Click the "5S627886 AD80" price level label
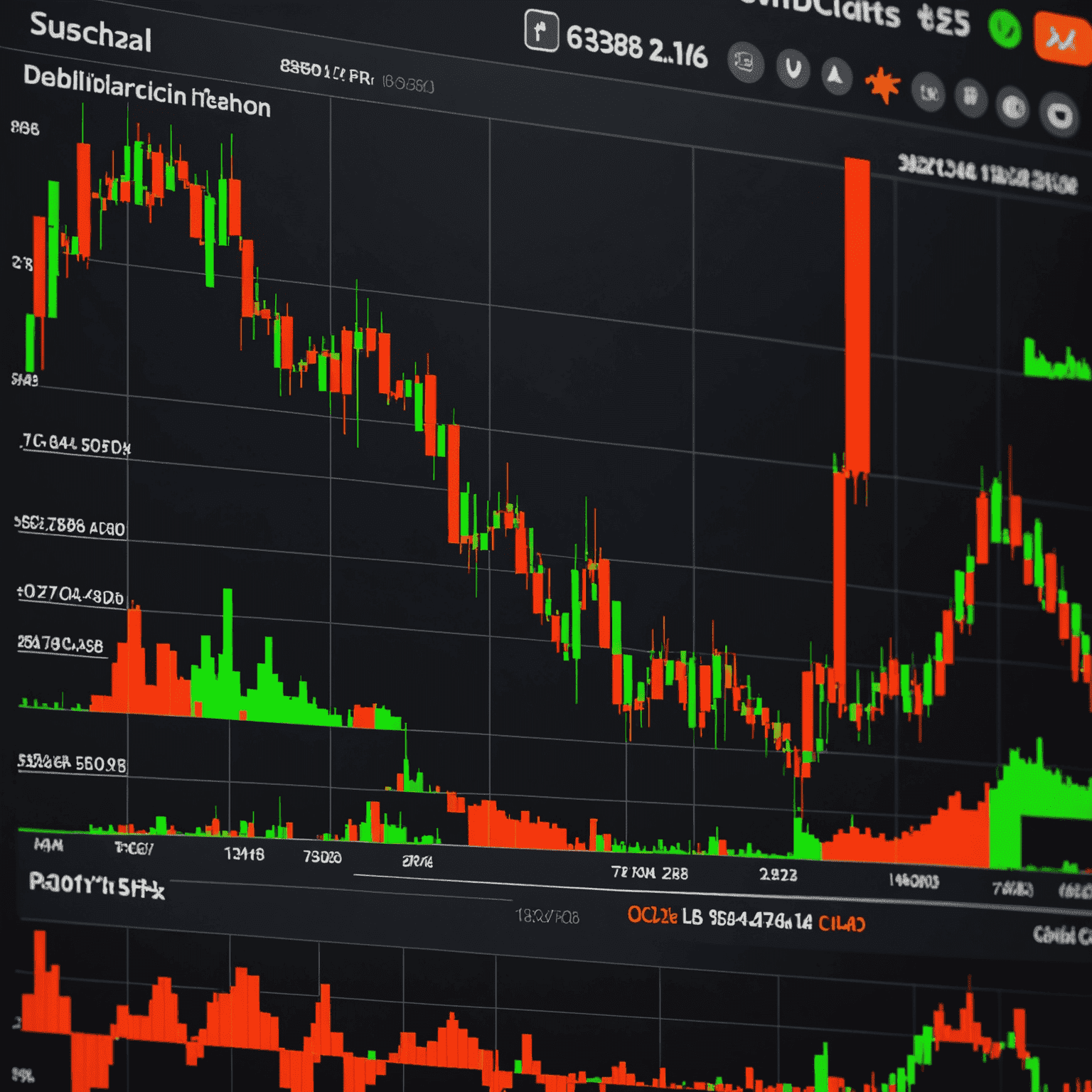 point(70,526)
